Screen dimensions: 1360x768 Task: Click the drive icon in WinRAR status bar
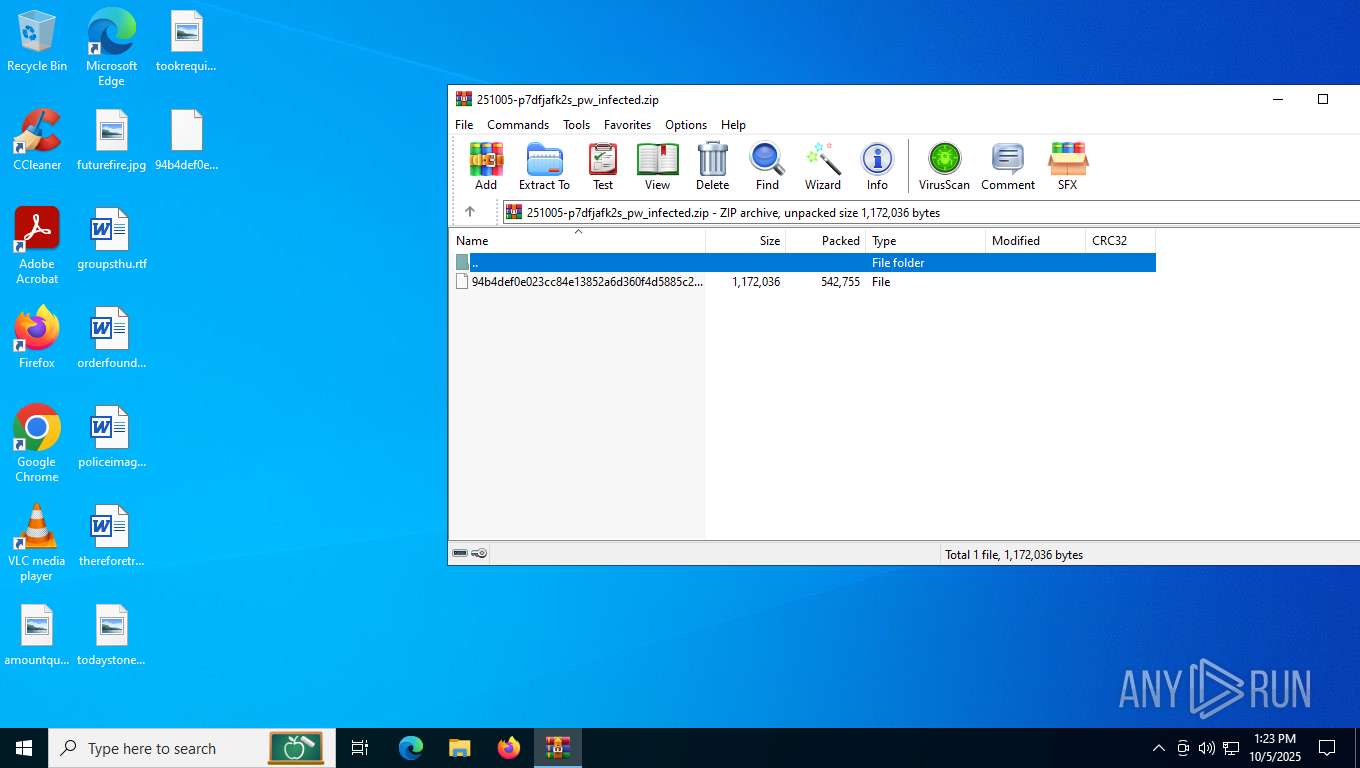click(460, 553)
